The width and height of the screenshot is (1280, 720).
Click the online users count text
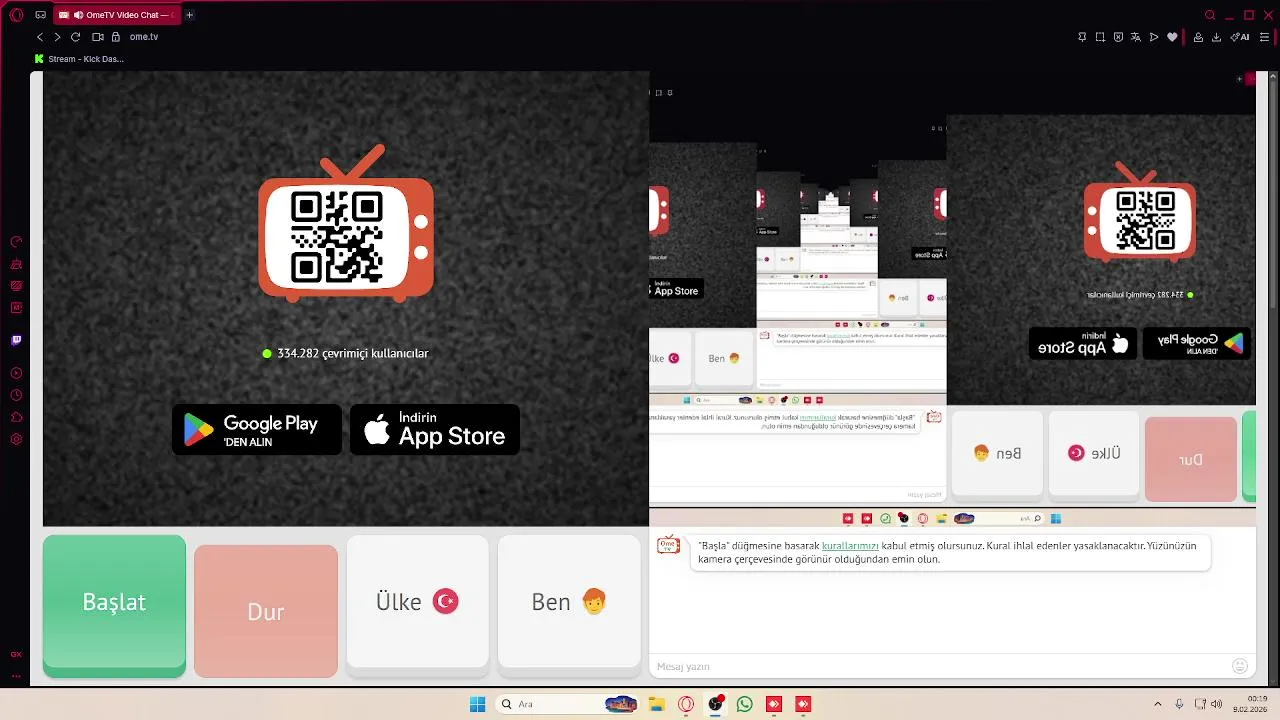[x=353, y=353]
